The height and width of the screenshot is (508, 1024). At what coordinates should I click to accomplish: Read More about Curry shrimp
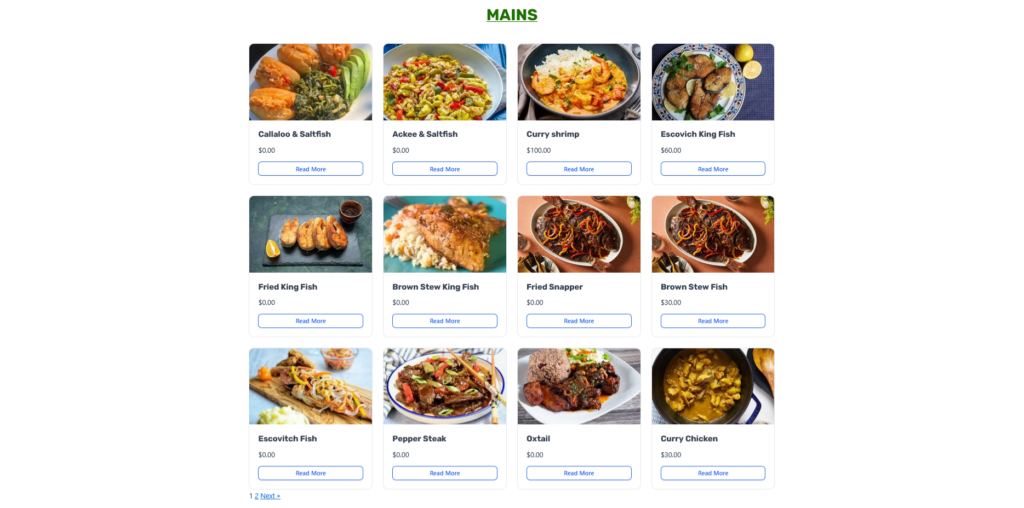tap(579, 169)
